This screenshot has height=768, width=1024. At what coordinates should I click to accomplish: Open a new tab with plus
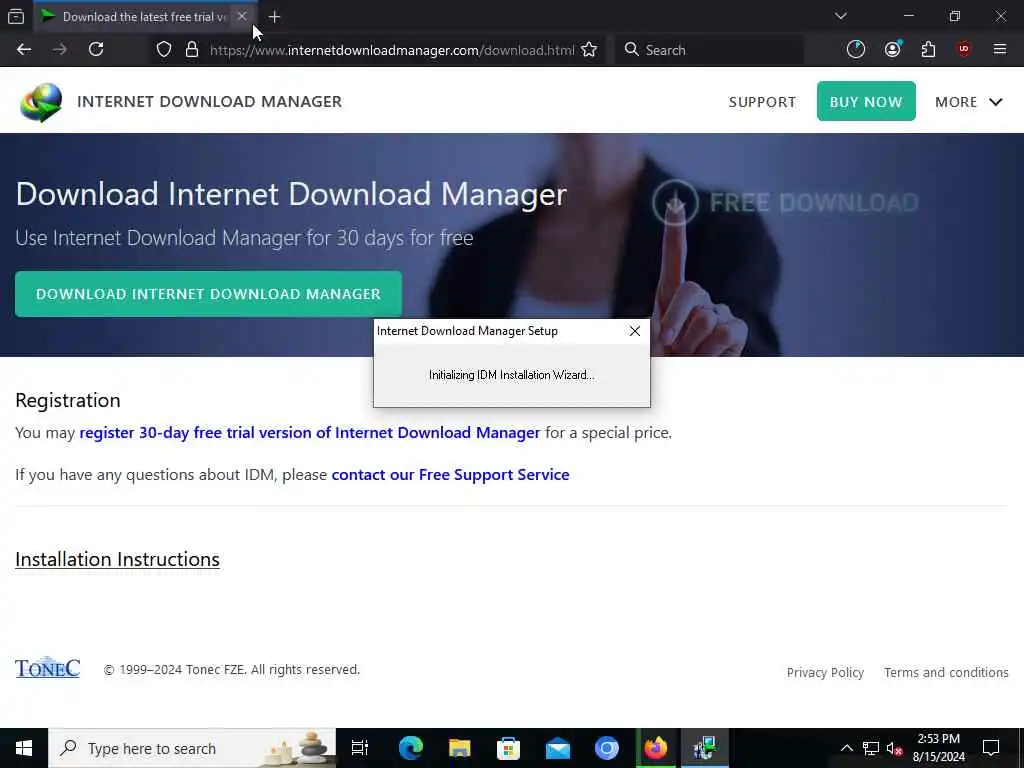click(274, 17)
